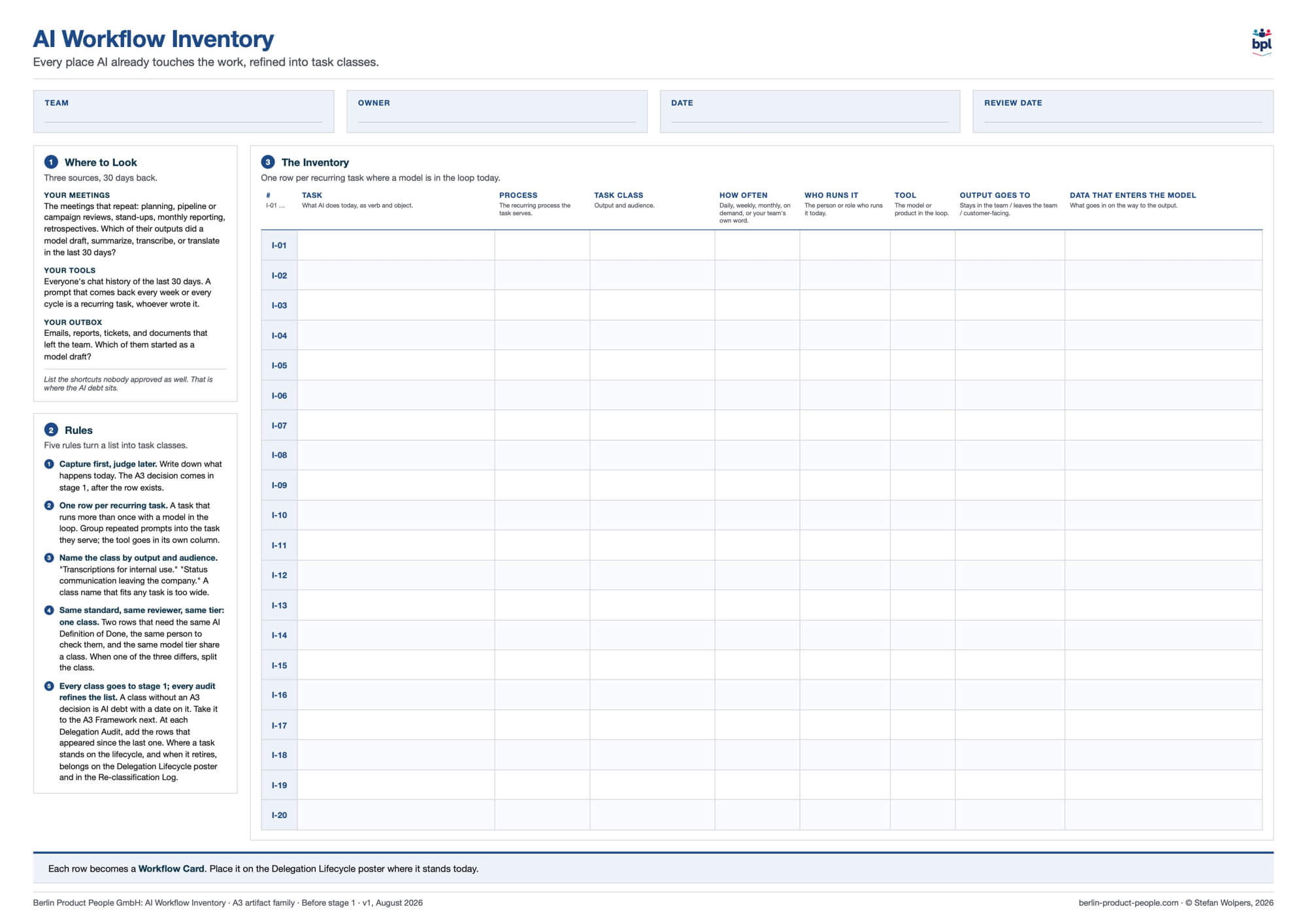
Task: Click the rule 5 bullet for Every class goes to stage 1
Action: click(49, 686)
